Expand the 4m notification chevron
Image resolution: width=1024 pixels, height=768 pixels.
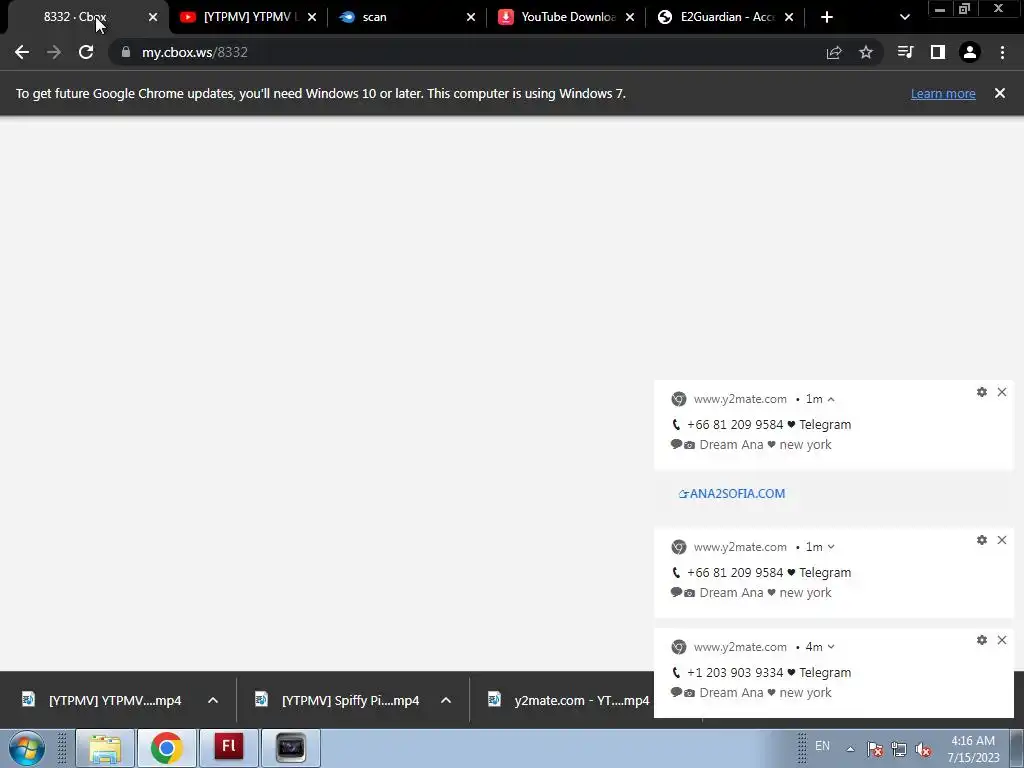[x=831, y=647]
